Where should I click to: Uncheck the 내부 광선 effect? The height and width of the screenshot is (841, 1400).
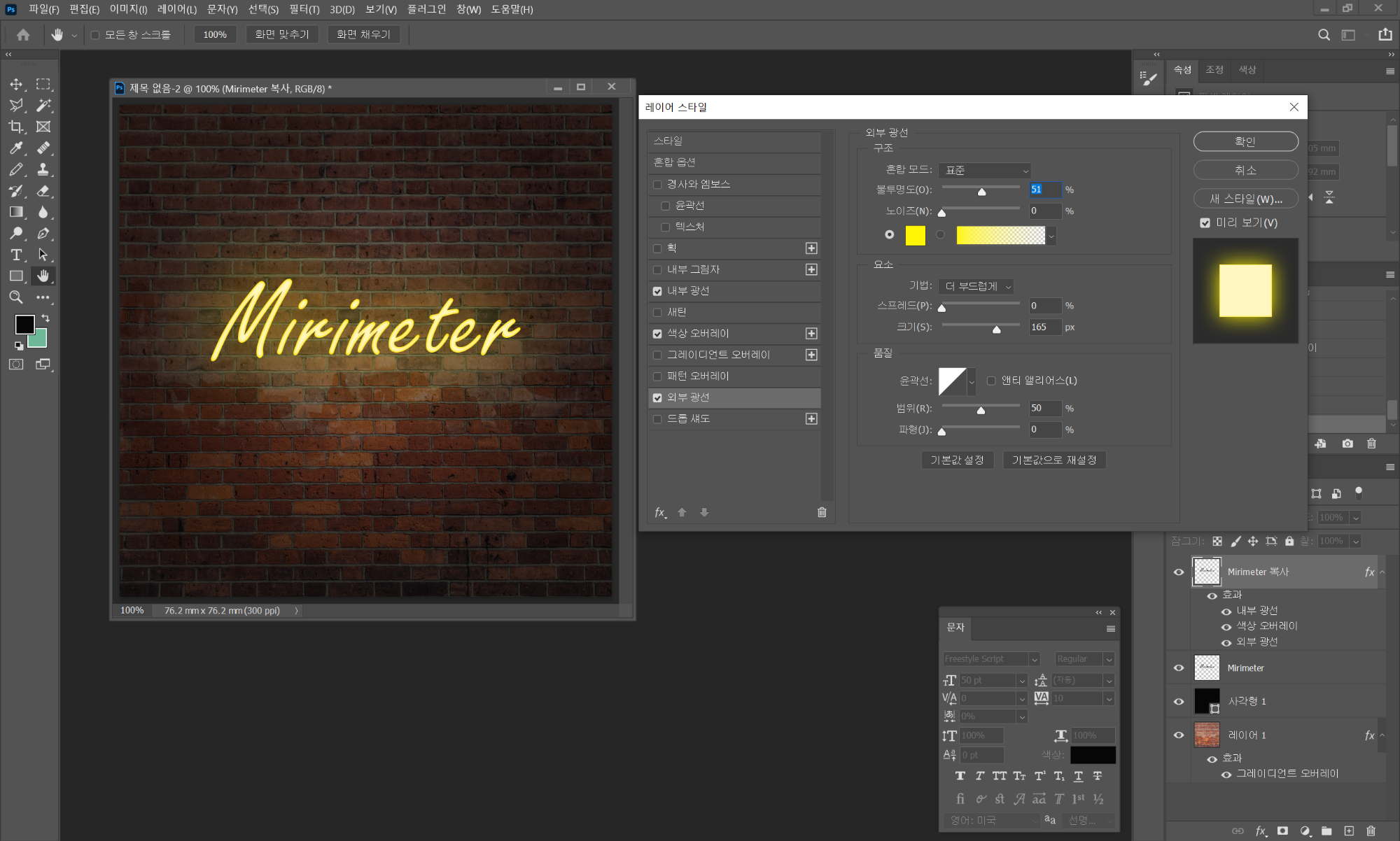tap(657, 291)
